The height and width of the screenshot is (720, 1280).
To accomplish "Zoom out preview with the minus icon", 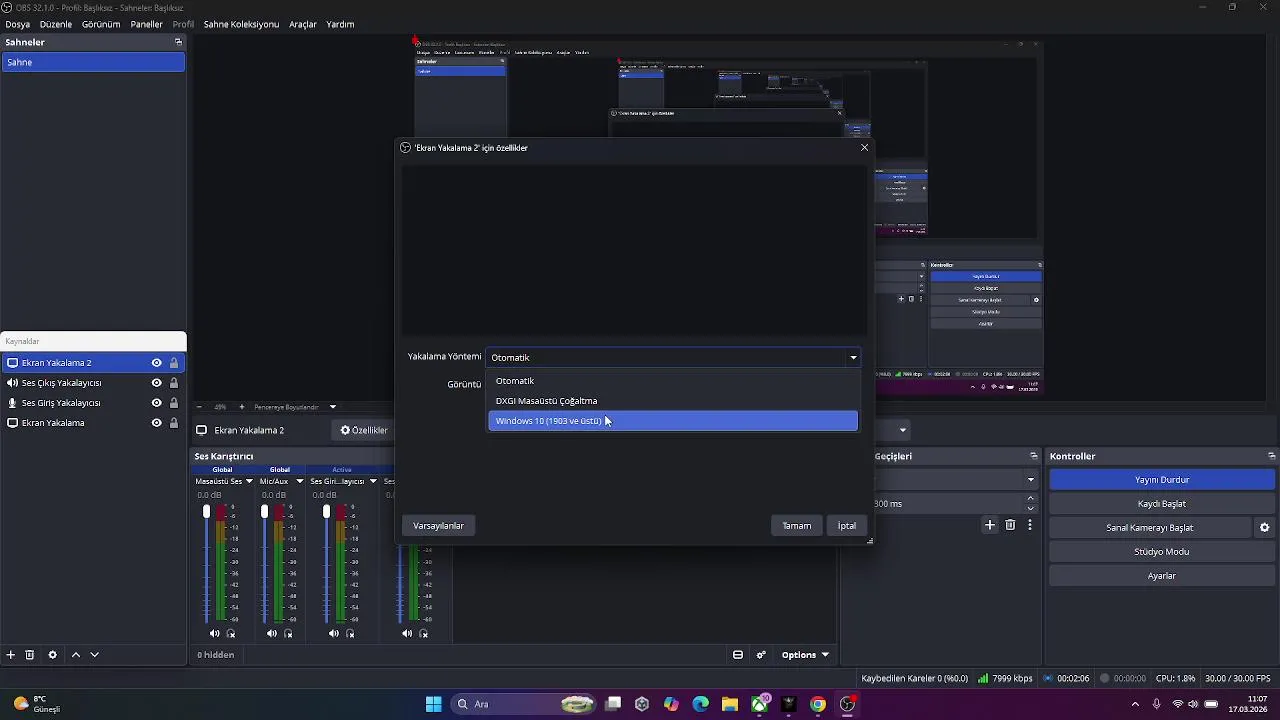I will pyautogui.click(x=199, y=407).
